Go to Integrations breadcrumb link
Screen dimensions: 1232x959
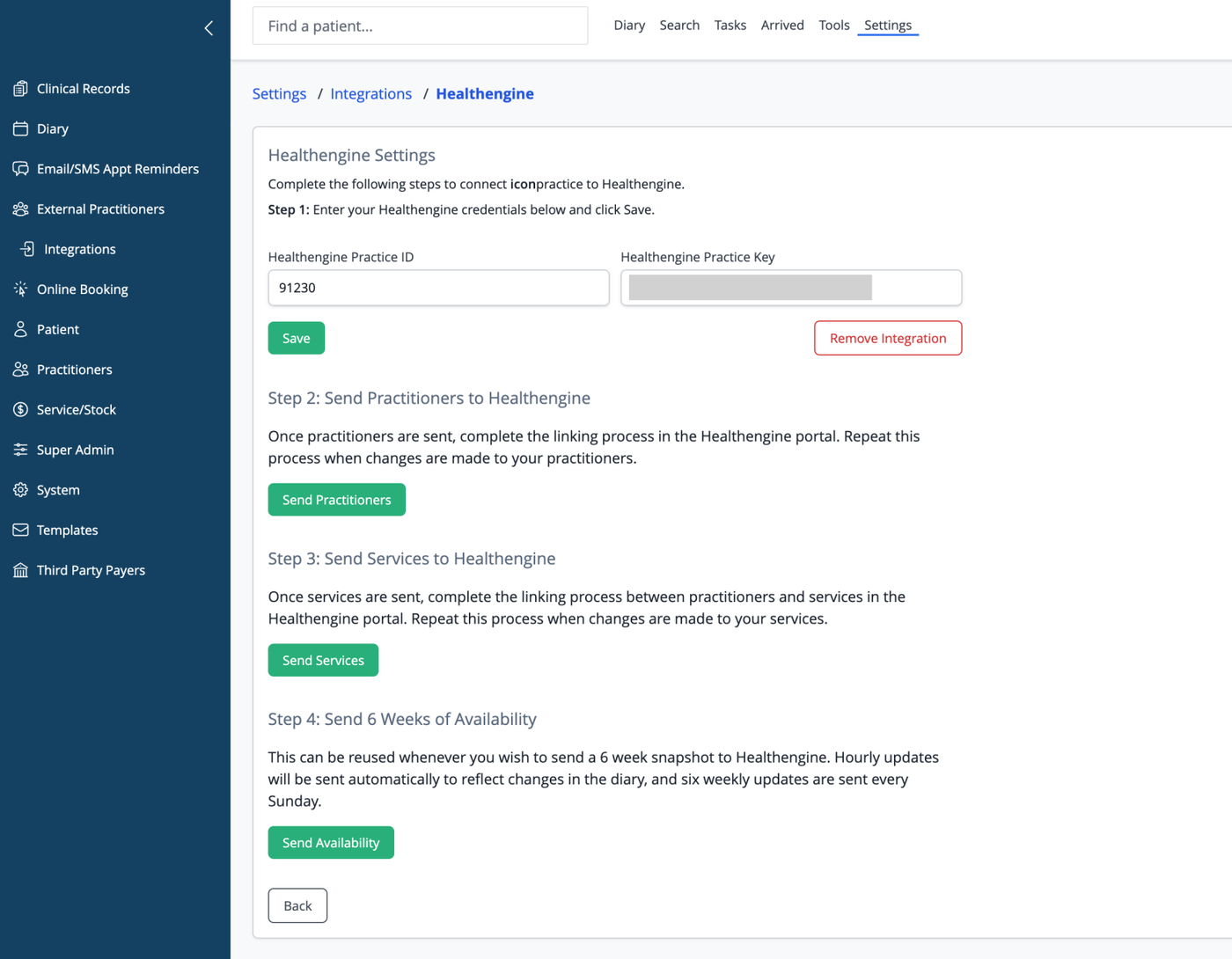(x=370, y=93)
